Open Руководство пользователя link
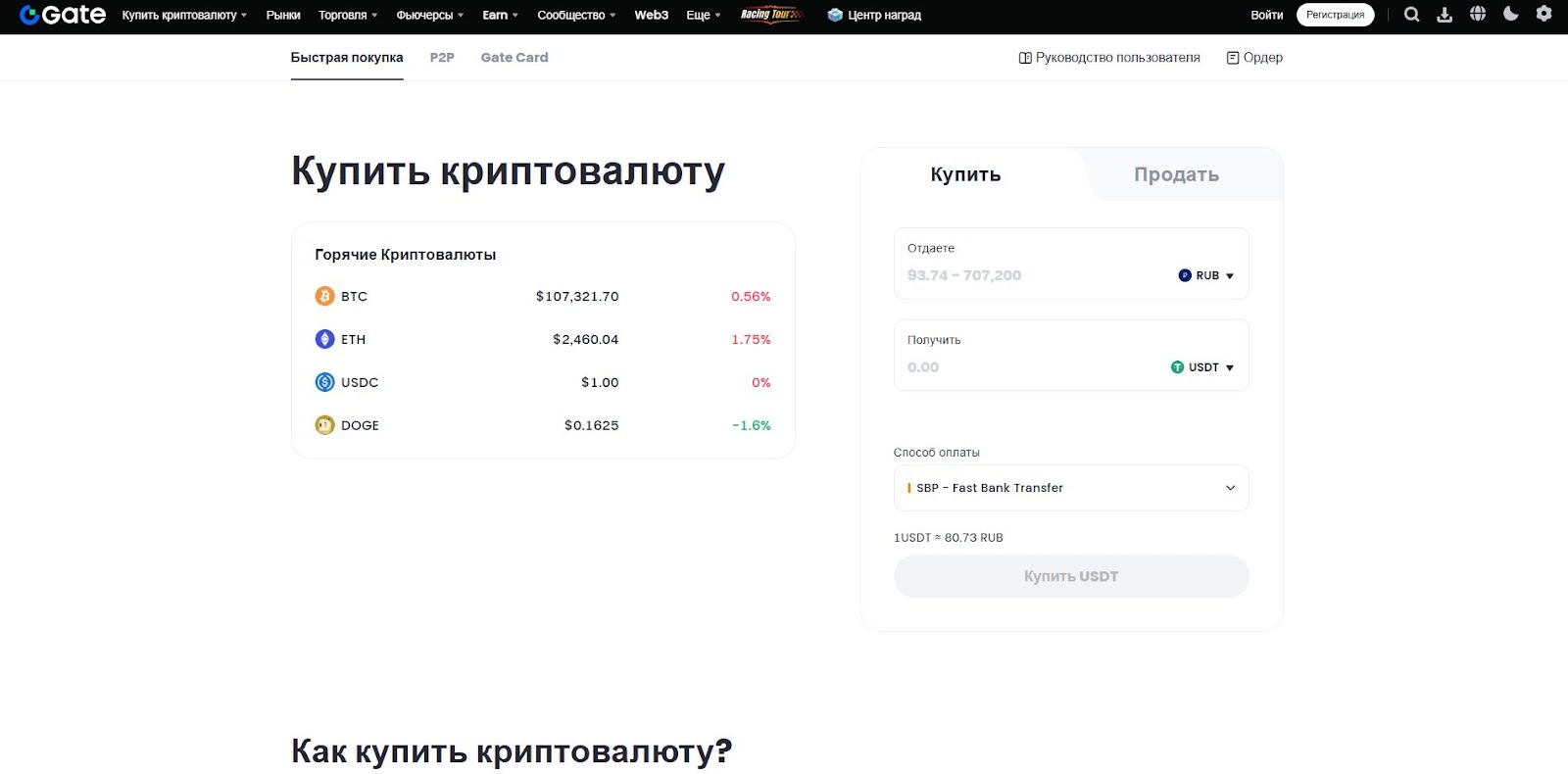The width and height of the screenshot is (1568, 774). coord(1109,58)
